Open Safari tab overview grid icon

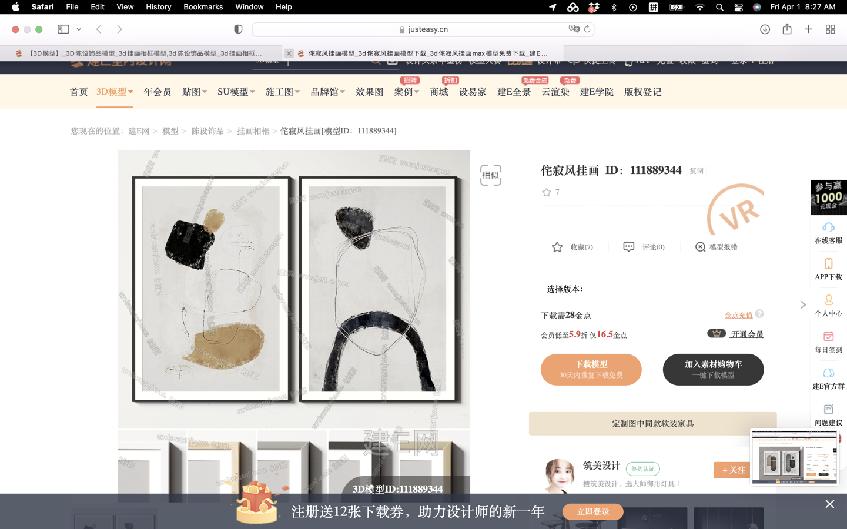pos(830,29)
